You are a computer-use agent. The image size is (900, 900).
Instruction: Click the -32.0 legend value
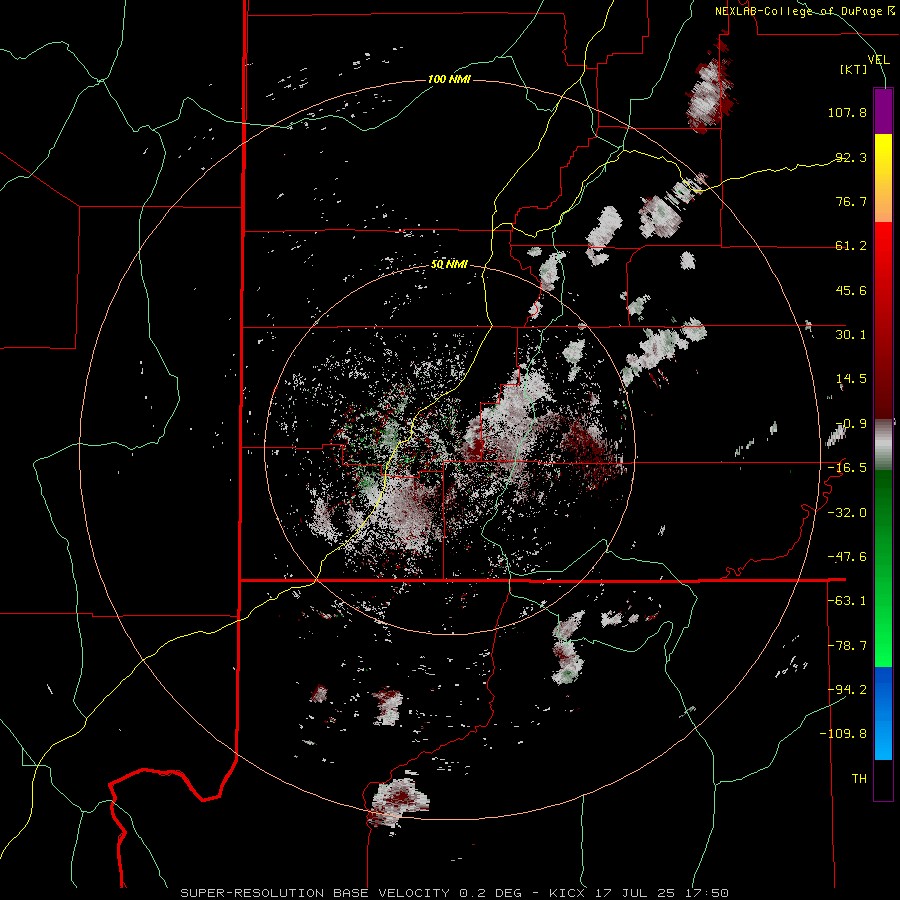pyautogui.click(x=847, y=513)
